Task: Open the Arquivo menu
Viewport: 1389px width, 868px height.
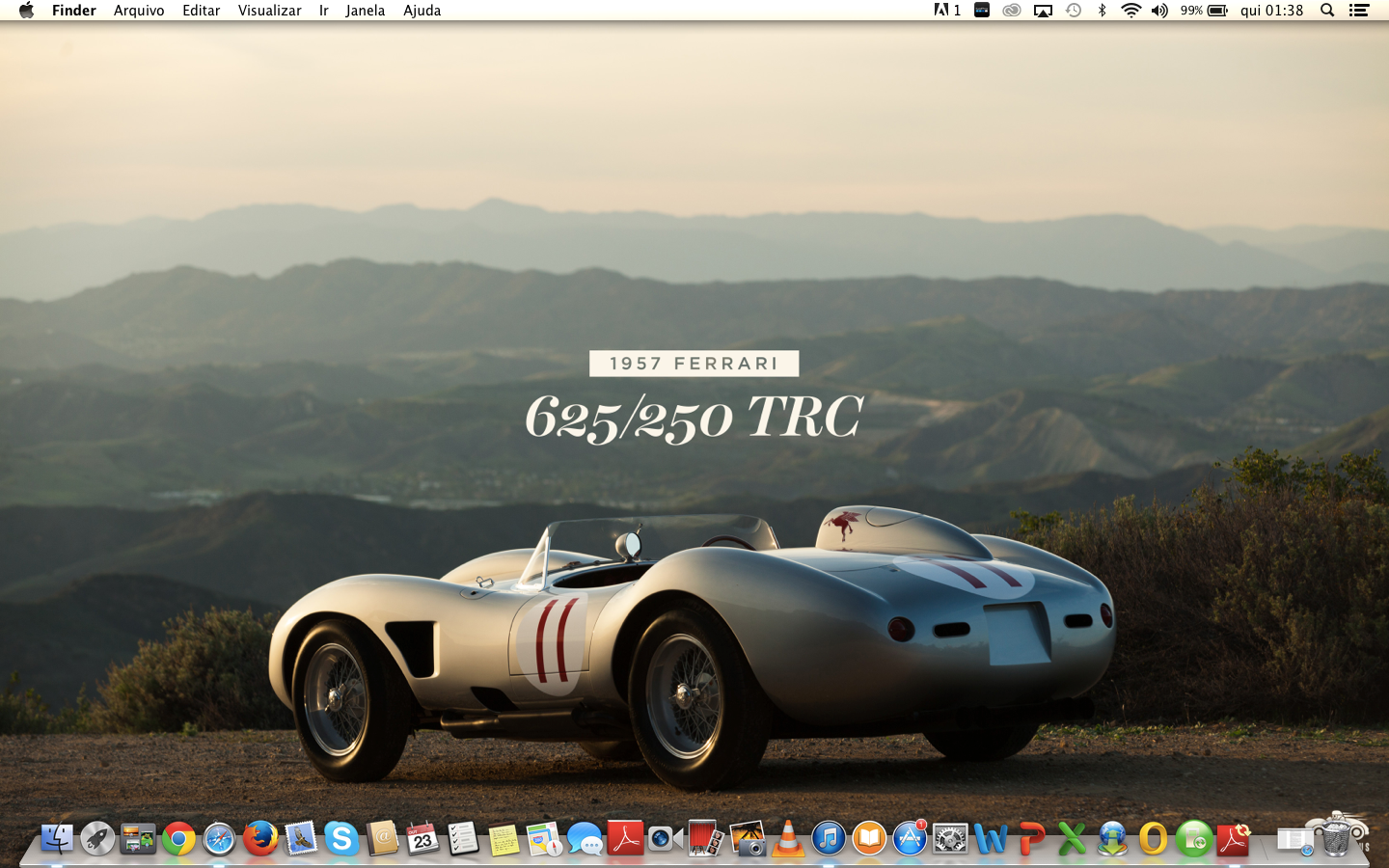Action: (139, 10)
